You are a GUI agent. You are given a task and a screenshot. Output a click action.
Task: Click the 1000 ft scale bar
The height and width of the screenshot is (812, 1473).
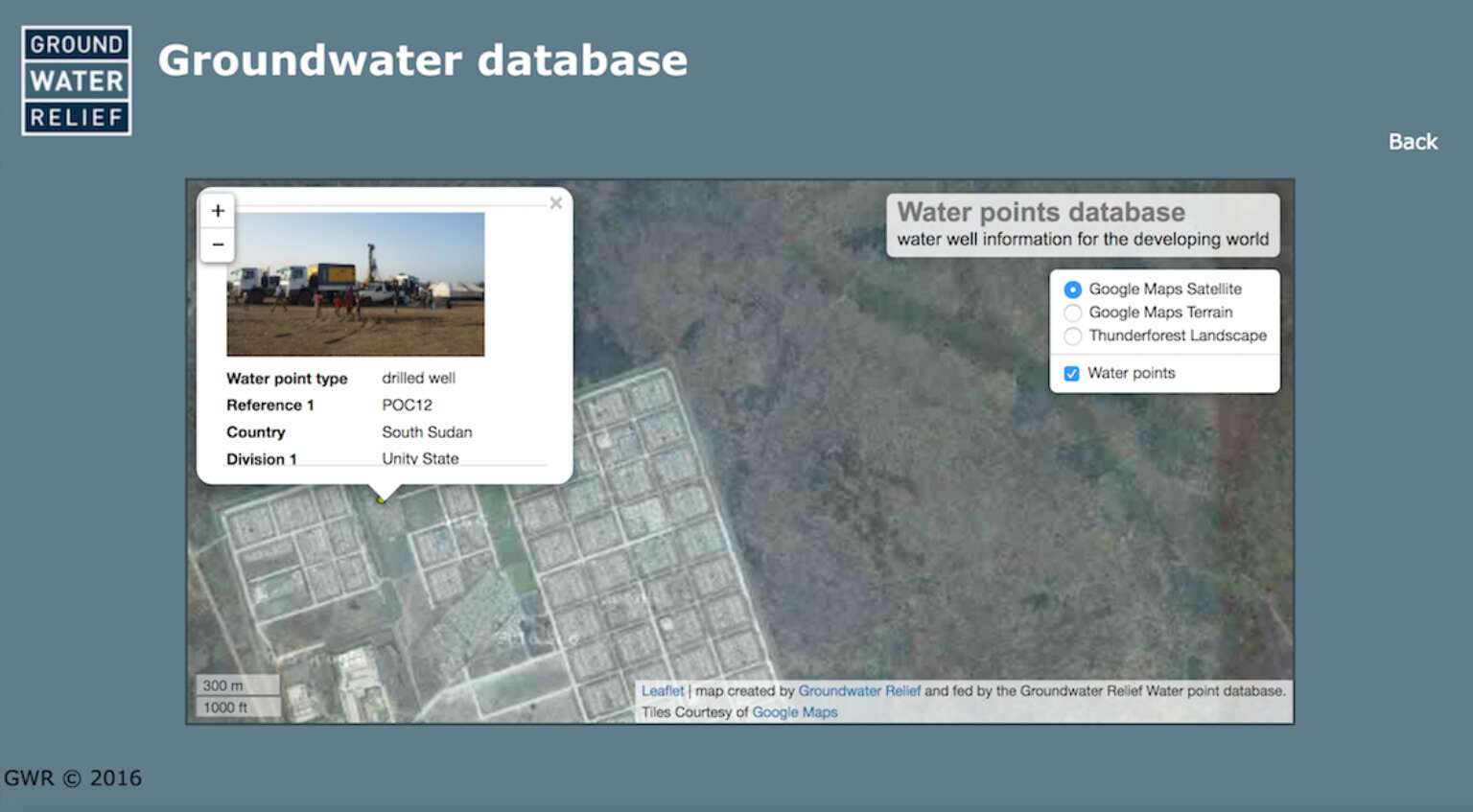coord(239,707)
